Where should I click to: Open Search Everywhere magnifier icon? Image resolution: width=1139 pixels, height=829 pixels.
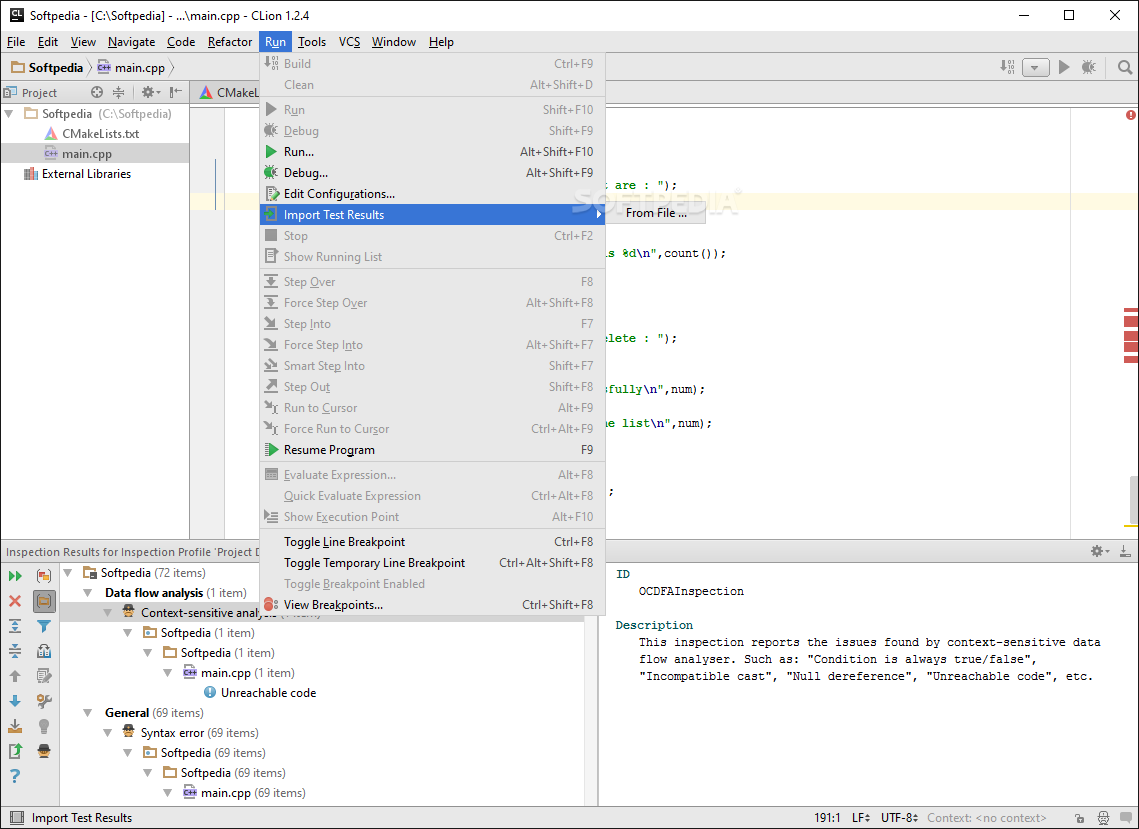click(1124, 67)
